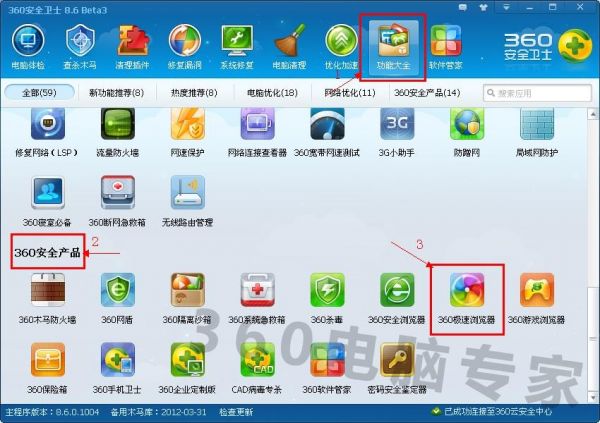Open the 3G小助手 tool icon
This screenshot has width=600, height=423.
pos(397,127)
